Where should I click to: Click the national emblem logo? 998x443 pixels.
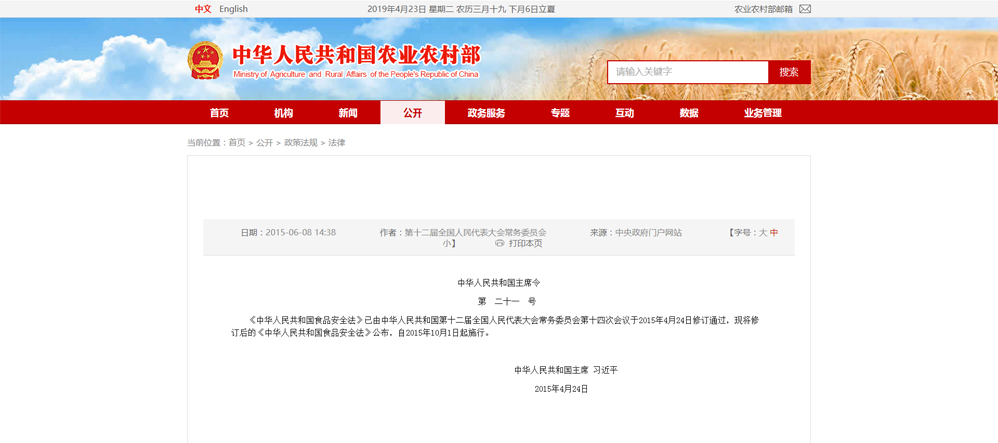[205, 62]
